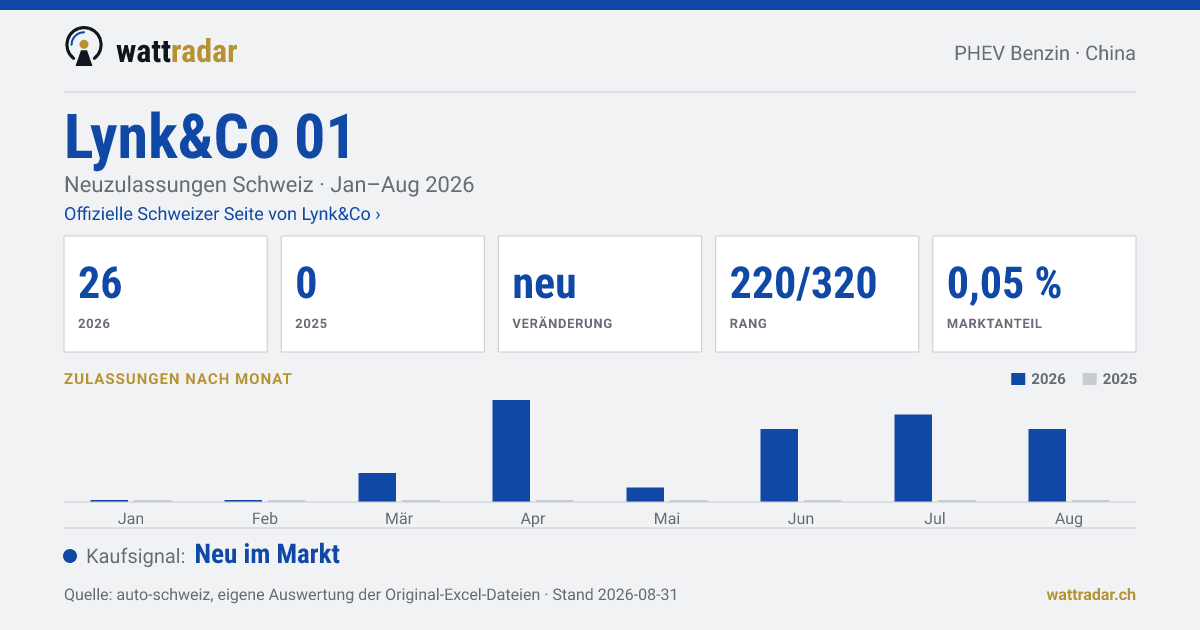This screenshot has width=1200, height=630.
Task: Click the Lynk&Co 01 title
Action: coord(209,136)
